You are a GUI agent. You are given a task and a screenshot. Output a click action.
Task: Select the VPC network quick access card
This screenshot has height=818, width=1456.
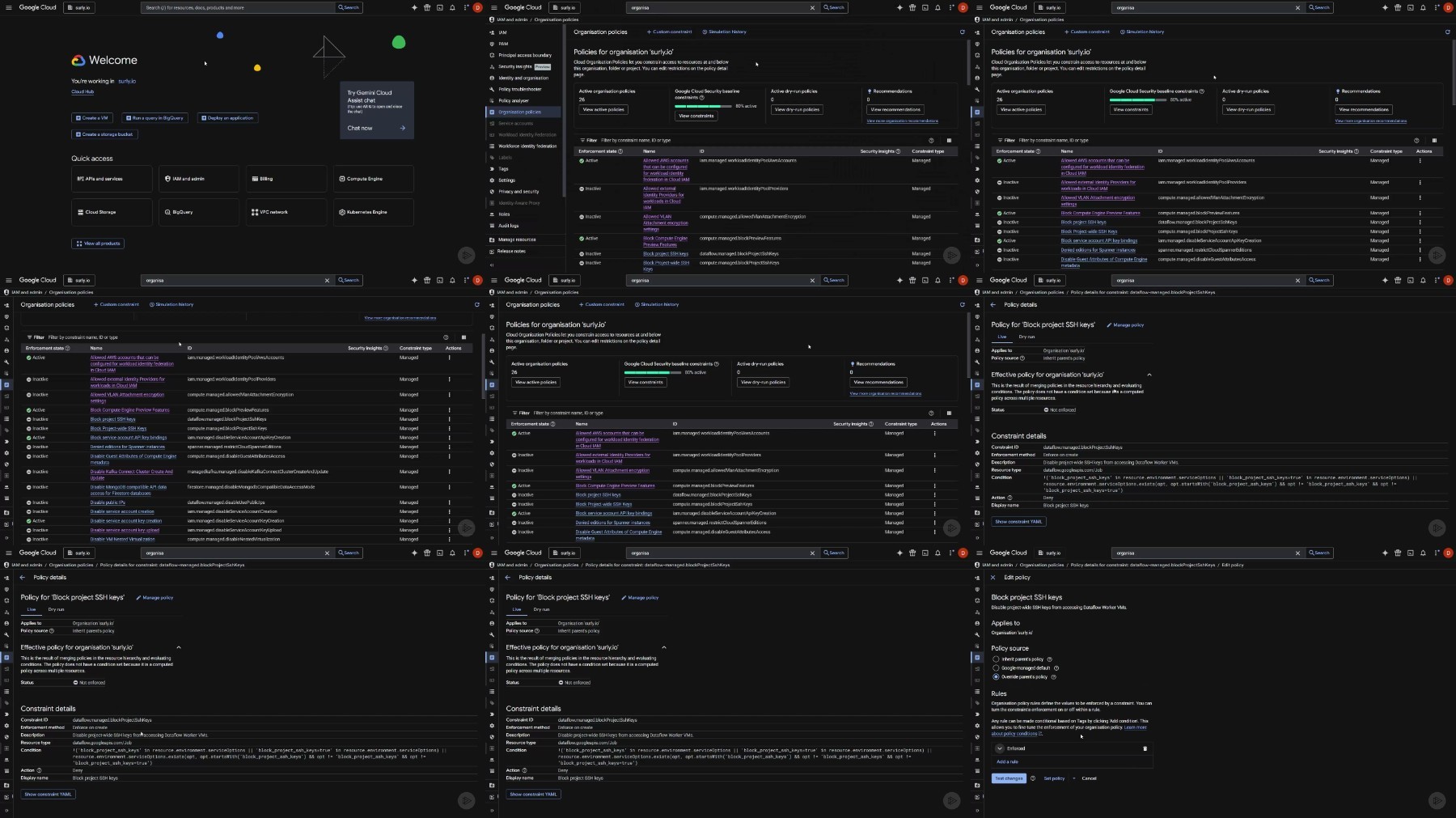tap(286, 212)
